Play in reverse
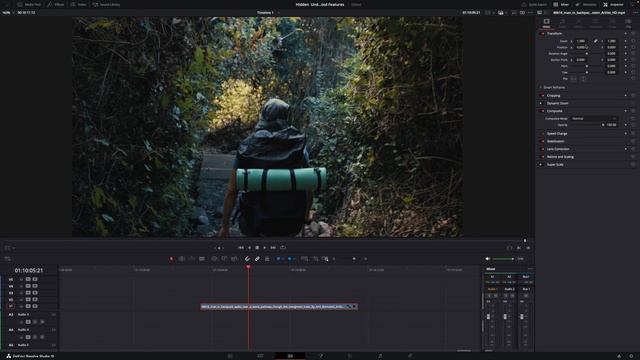 249,248
